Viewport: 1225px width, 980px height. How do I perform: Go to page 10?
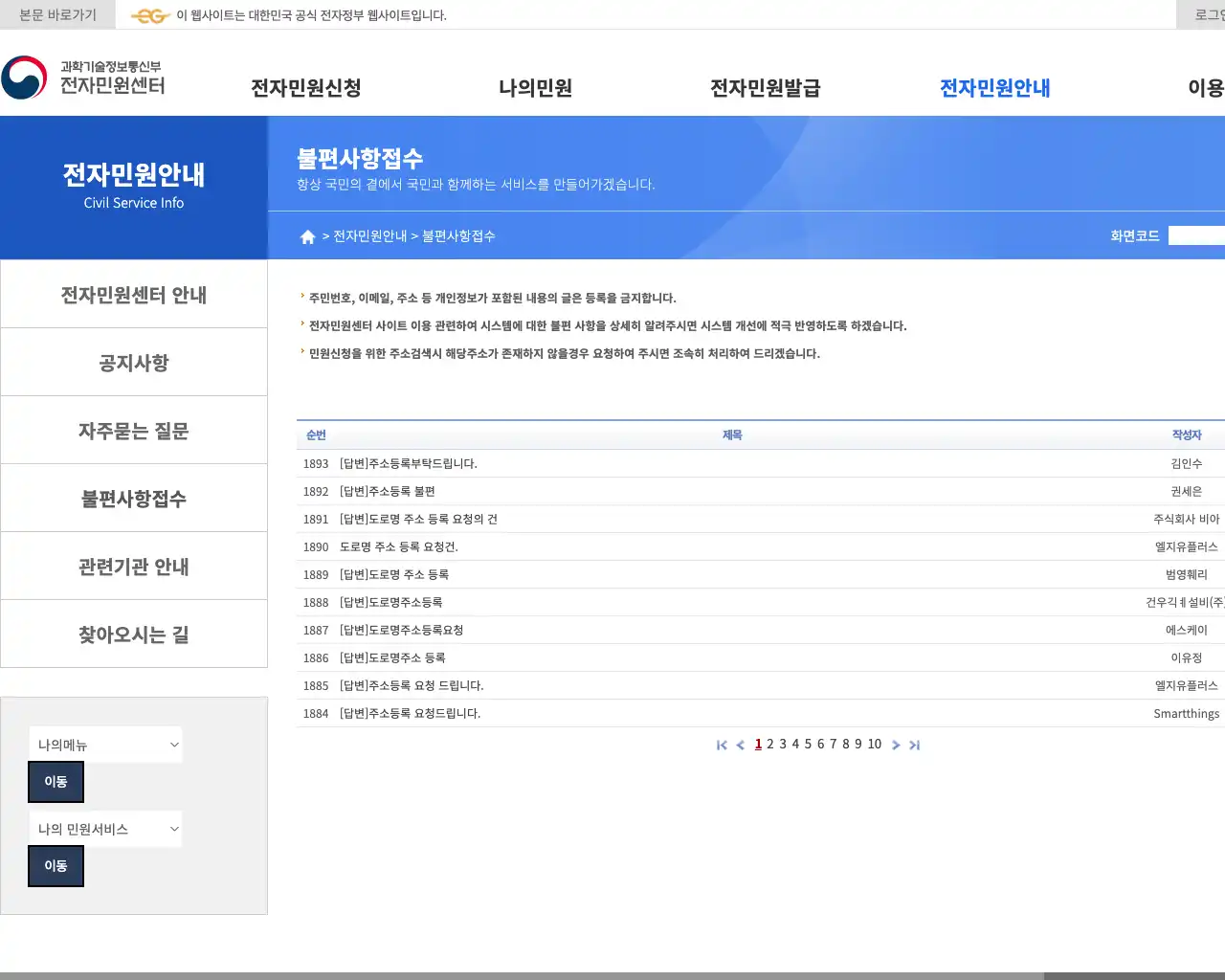875,744
